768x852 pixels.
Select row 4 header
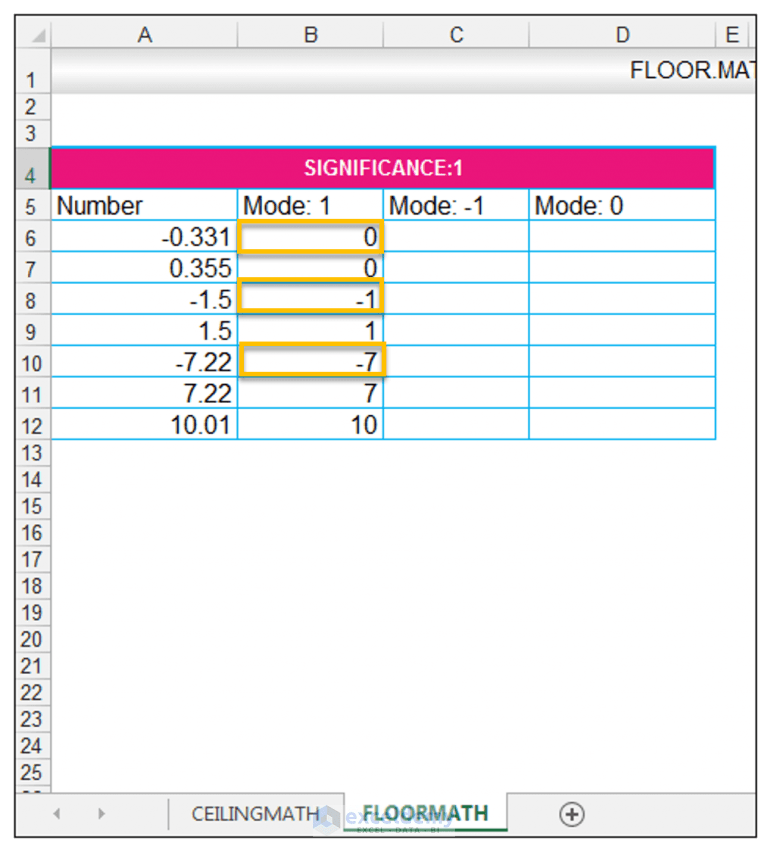coord(32,168)
